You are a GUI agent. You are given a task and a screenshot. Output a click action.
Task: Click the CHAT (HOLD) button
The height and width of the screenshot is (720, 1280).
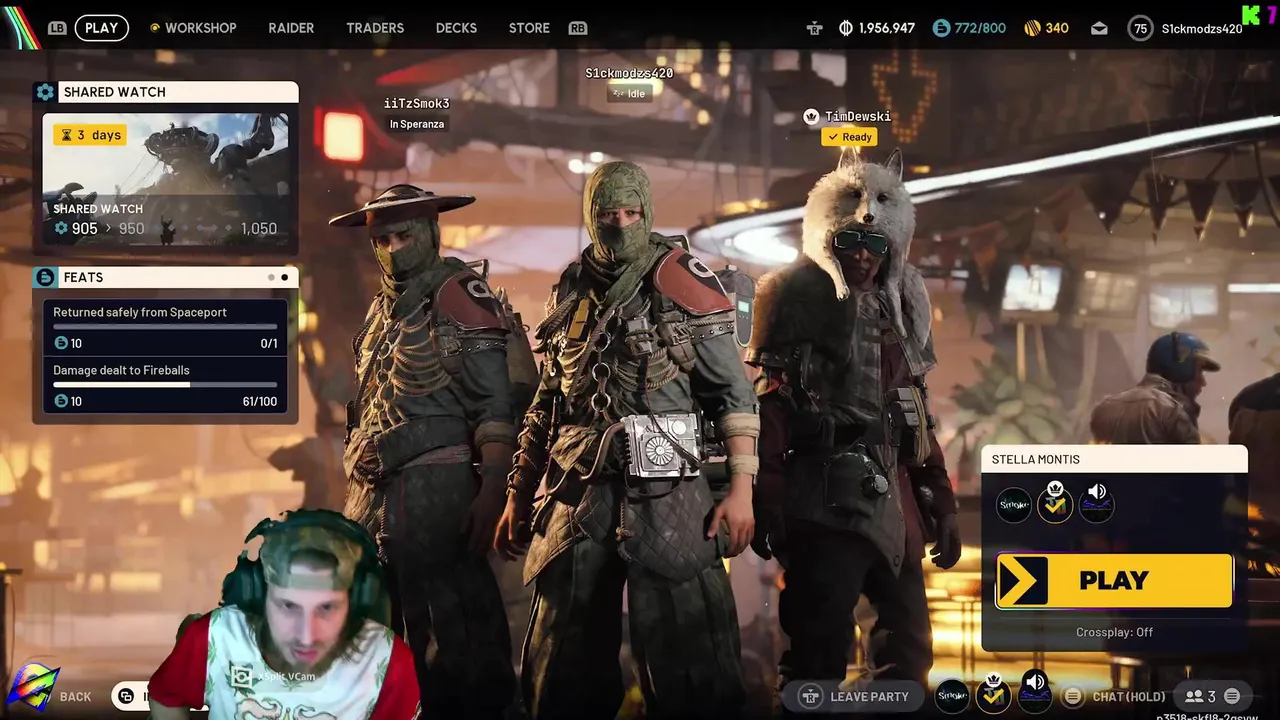[1129, 697]
